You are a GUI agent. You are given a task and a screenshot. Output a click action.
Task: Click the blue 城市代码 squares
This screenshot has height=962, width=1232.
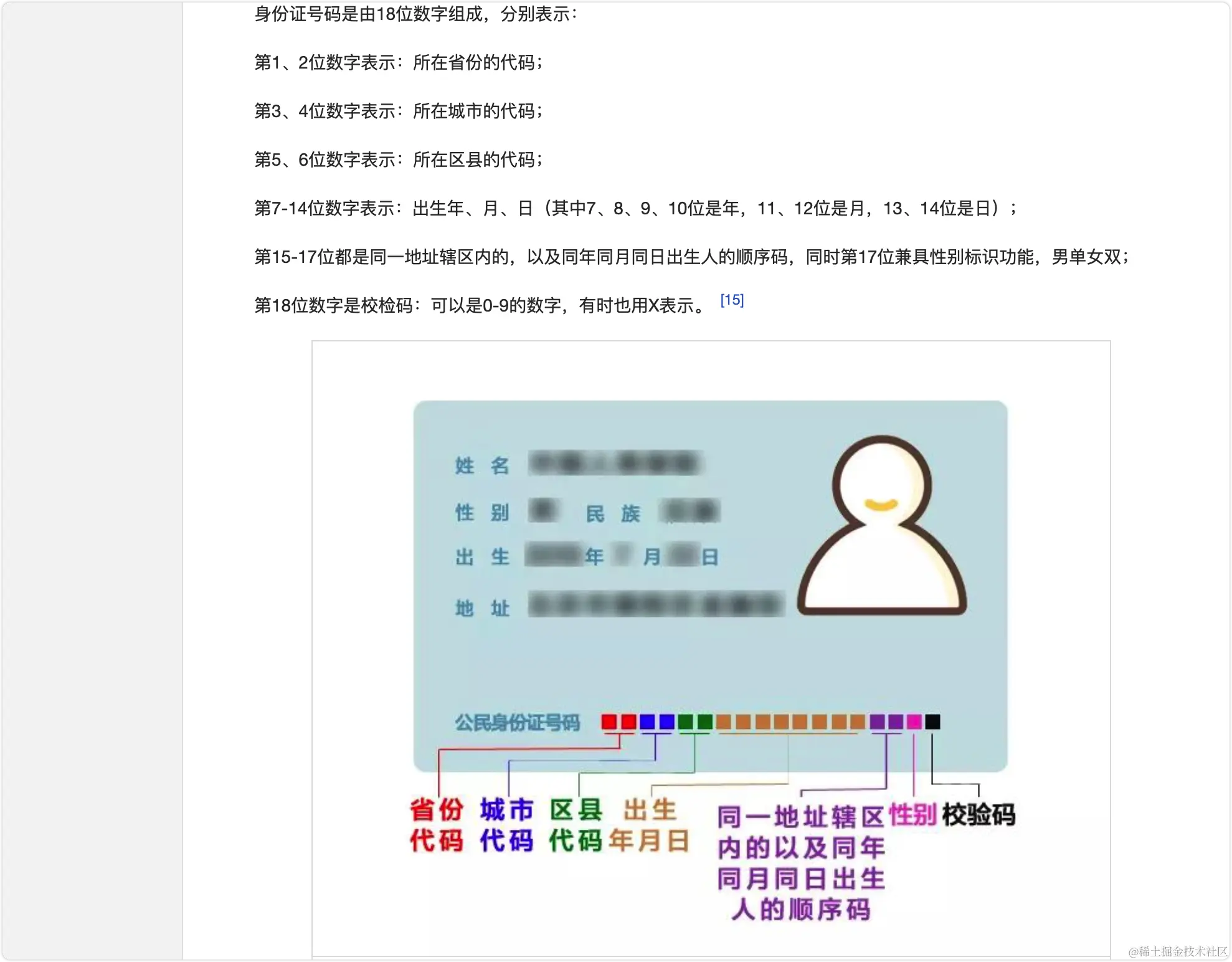pyautogui.click(x=657, y=723)
